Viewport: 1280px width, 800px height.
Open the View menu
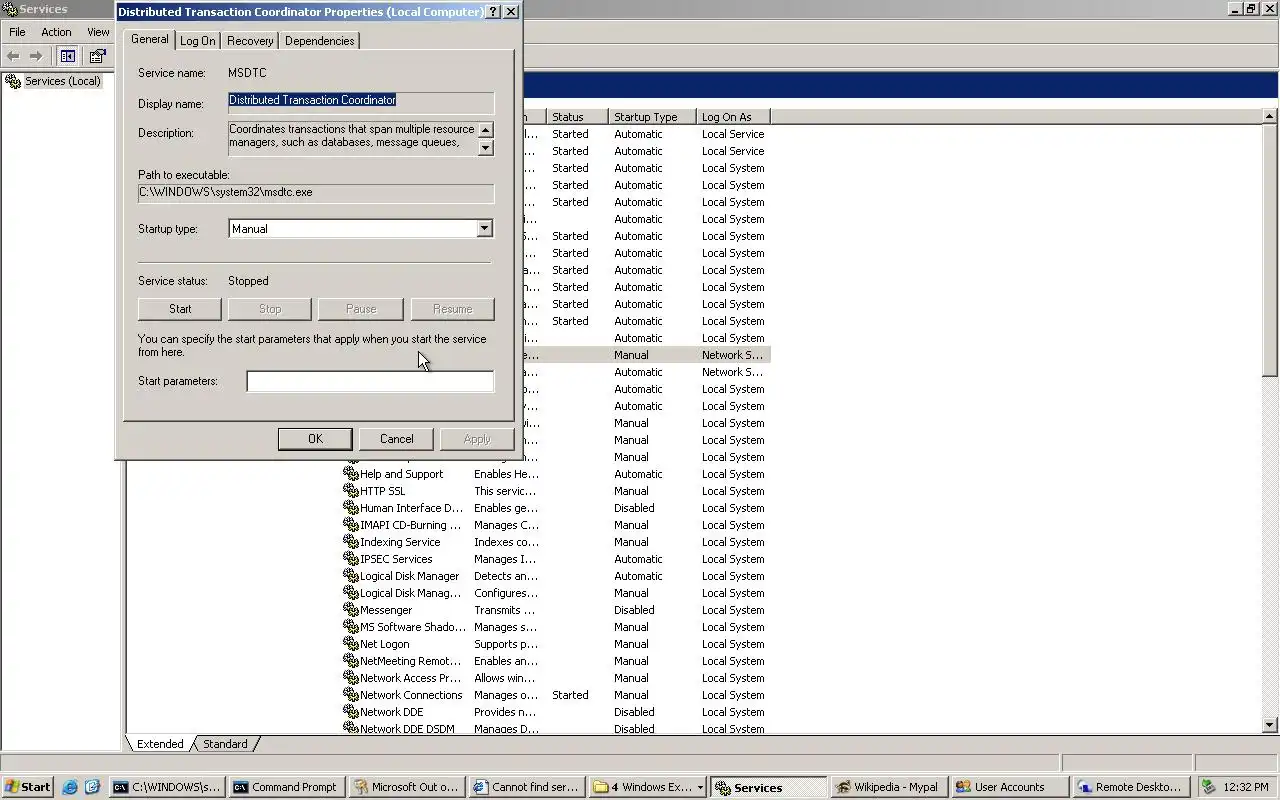coord(98,32)
